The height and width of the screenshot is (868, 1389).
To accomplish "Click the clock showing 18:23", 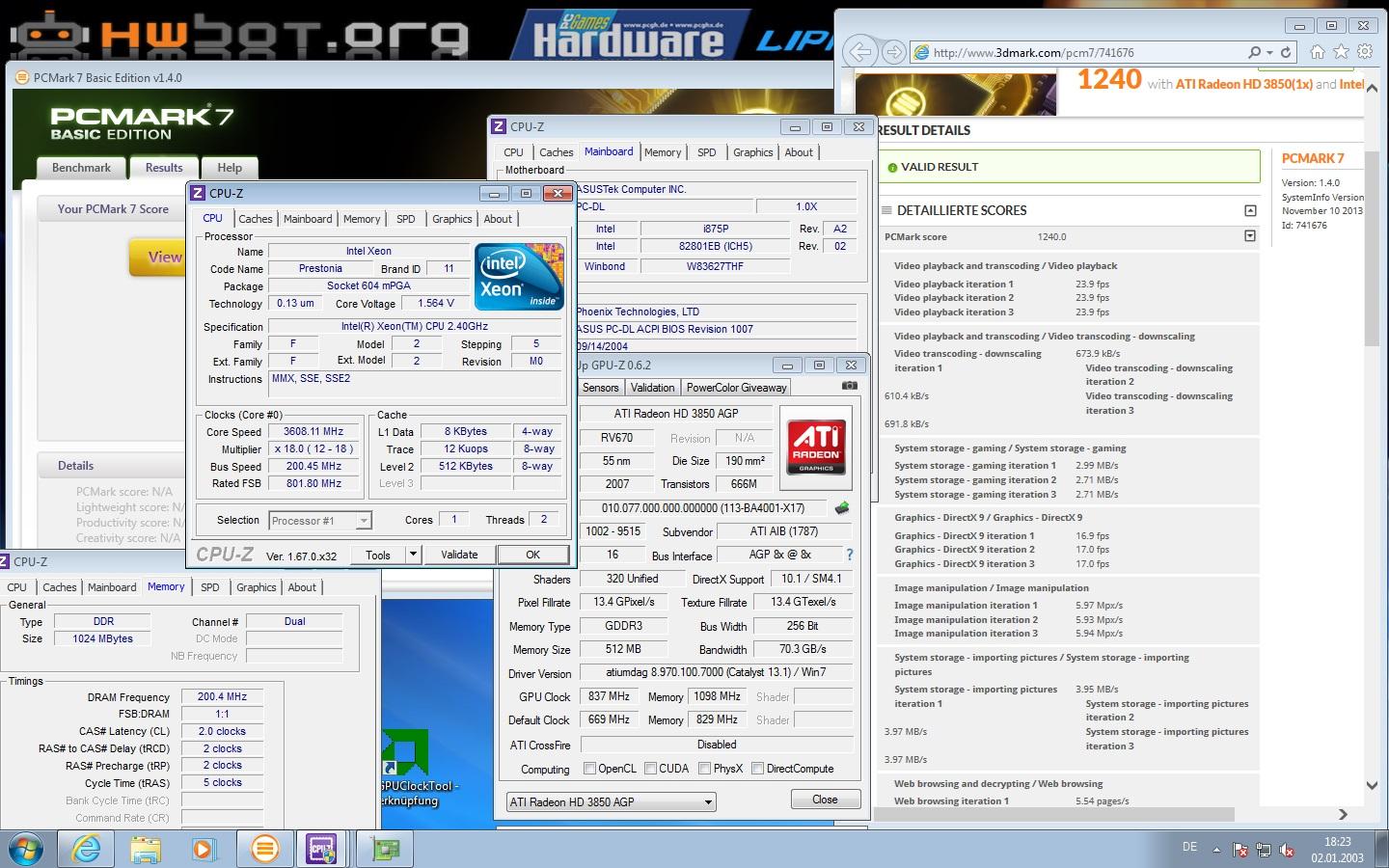I will point(1337,842).
